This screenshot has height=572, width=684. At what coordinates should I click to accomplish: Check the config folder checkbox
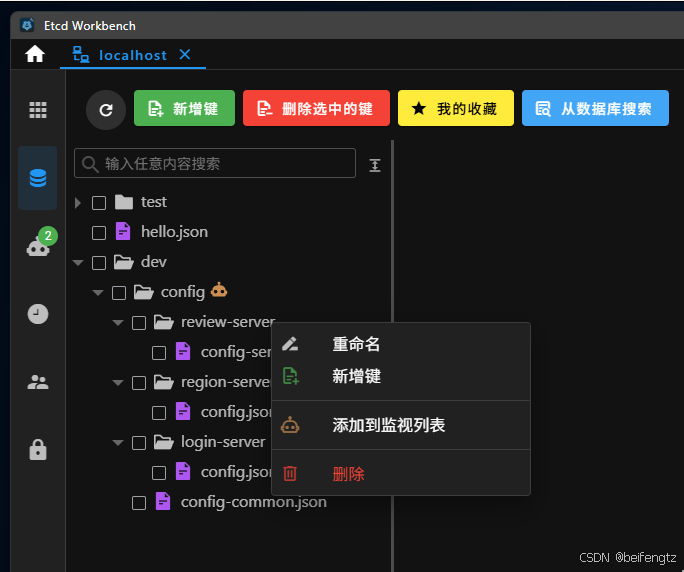point(119,293)
